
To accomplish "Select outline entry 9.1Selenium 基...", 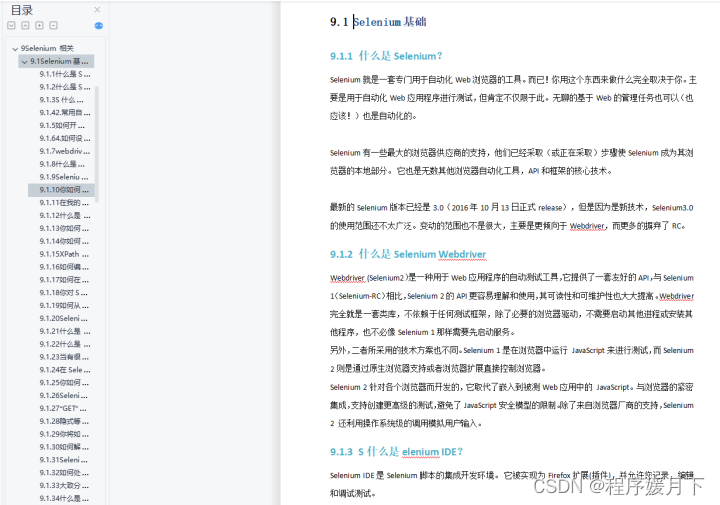I will coord(59,61).
